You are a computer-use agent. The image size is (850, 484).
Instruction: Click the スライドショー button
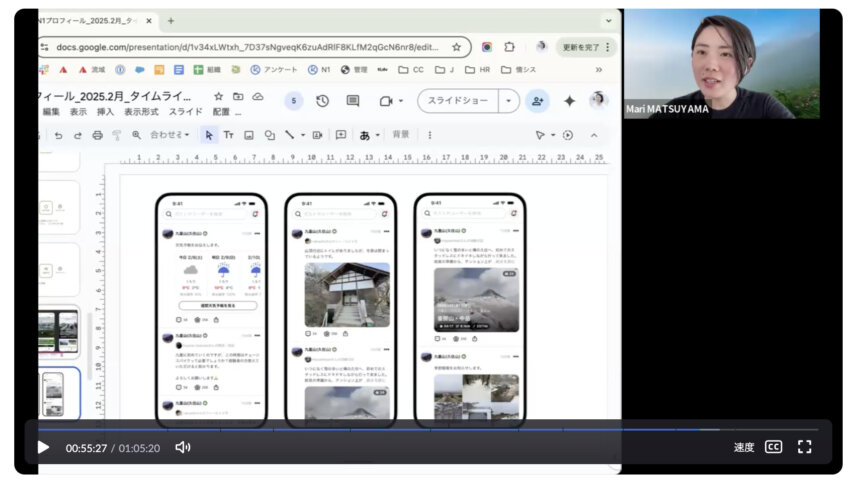pyautogui.click(x=458, y=101)
